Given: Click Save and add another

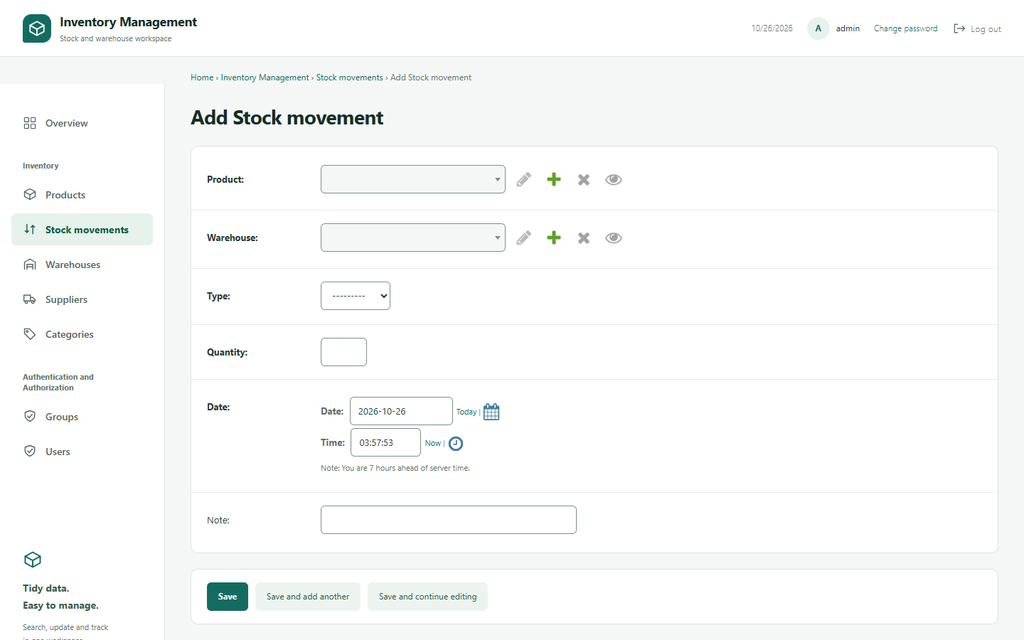Looking at the screenshot, I should (x=308, y=596).
